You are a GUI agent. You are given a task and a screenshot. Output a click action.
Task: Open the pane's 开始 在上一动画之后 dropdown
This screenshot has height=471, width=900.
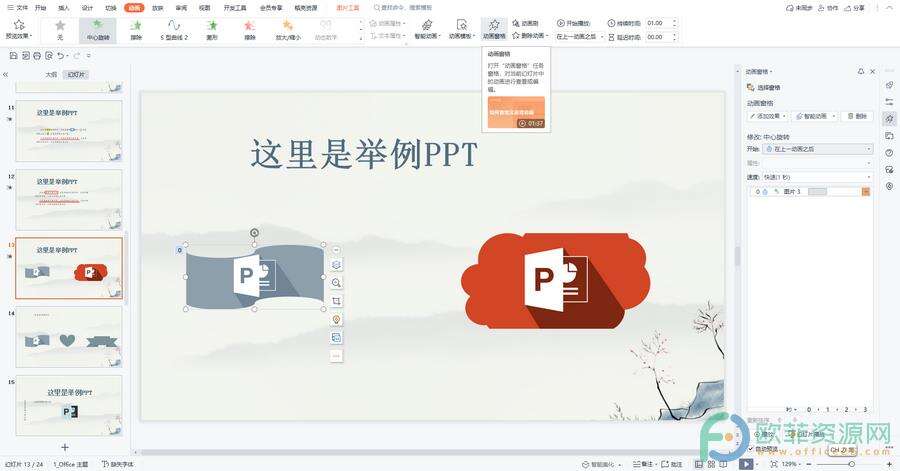(x=818, y=149)
